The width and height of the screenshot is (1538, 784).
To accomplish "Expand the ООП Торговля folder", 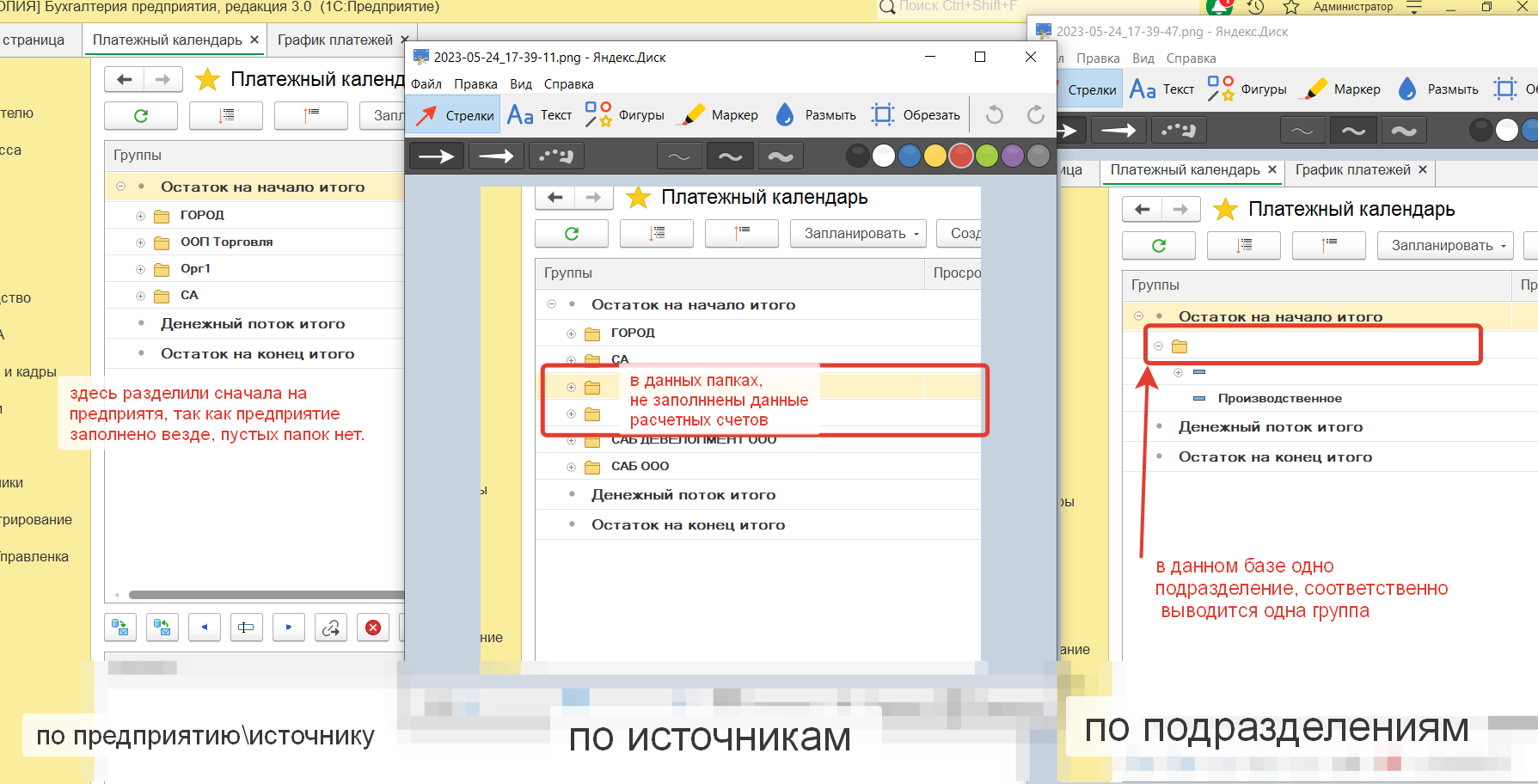I will (x=140, y=242).
